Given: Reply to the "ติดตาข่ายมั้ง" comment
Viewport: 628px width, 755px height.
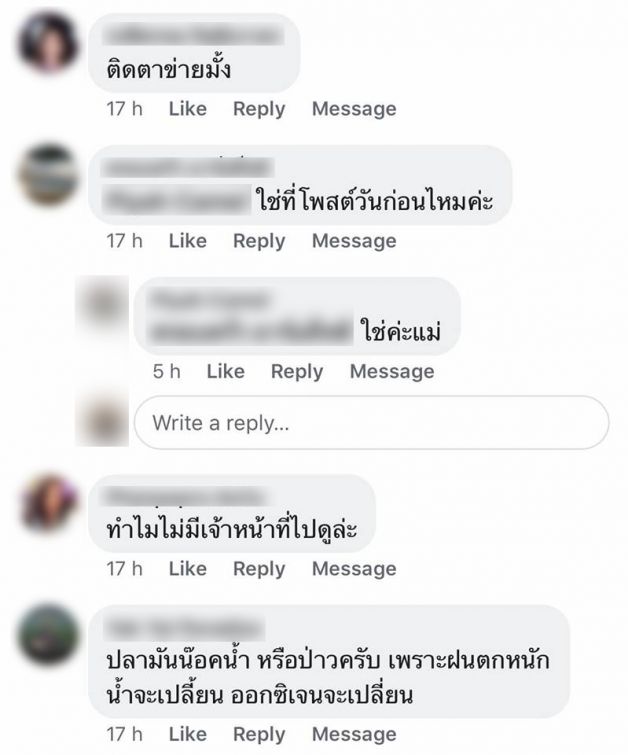Looking at the screenshot, I should [259, 109].
